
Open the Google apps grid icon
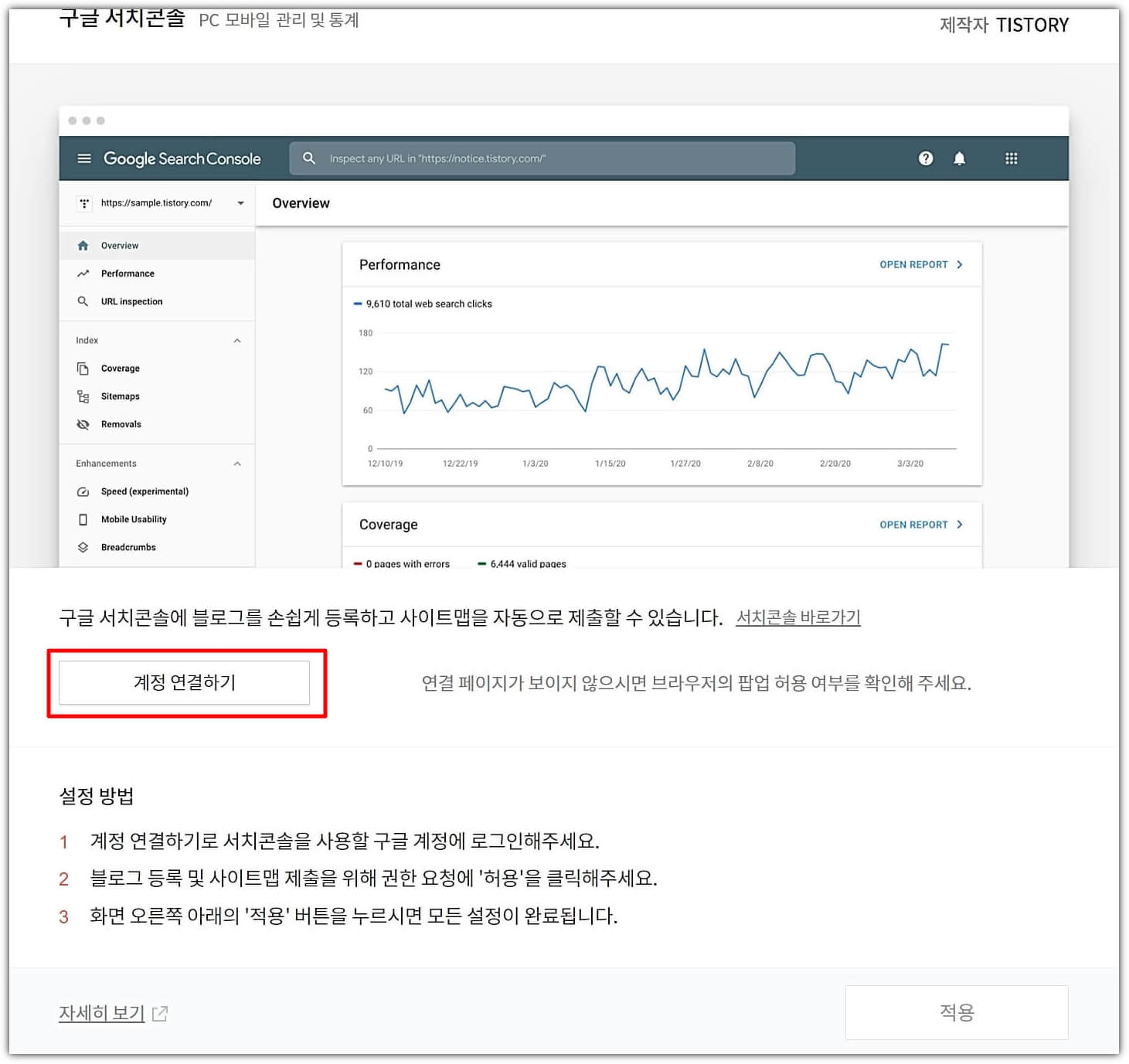(1011, 158)
